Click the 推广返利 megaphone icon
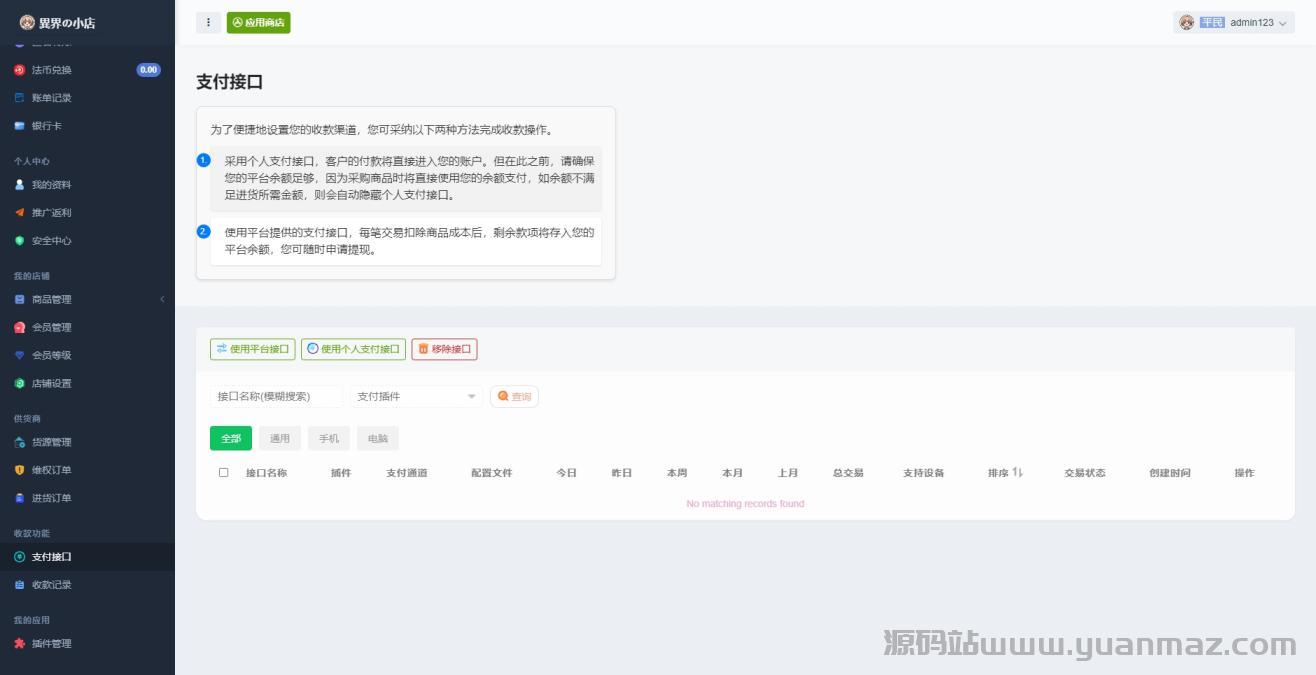Screen dimensions: 1316x675 (19, 213)
